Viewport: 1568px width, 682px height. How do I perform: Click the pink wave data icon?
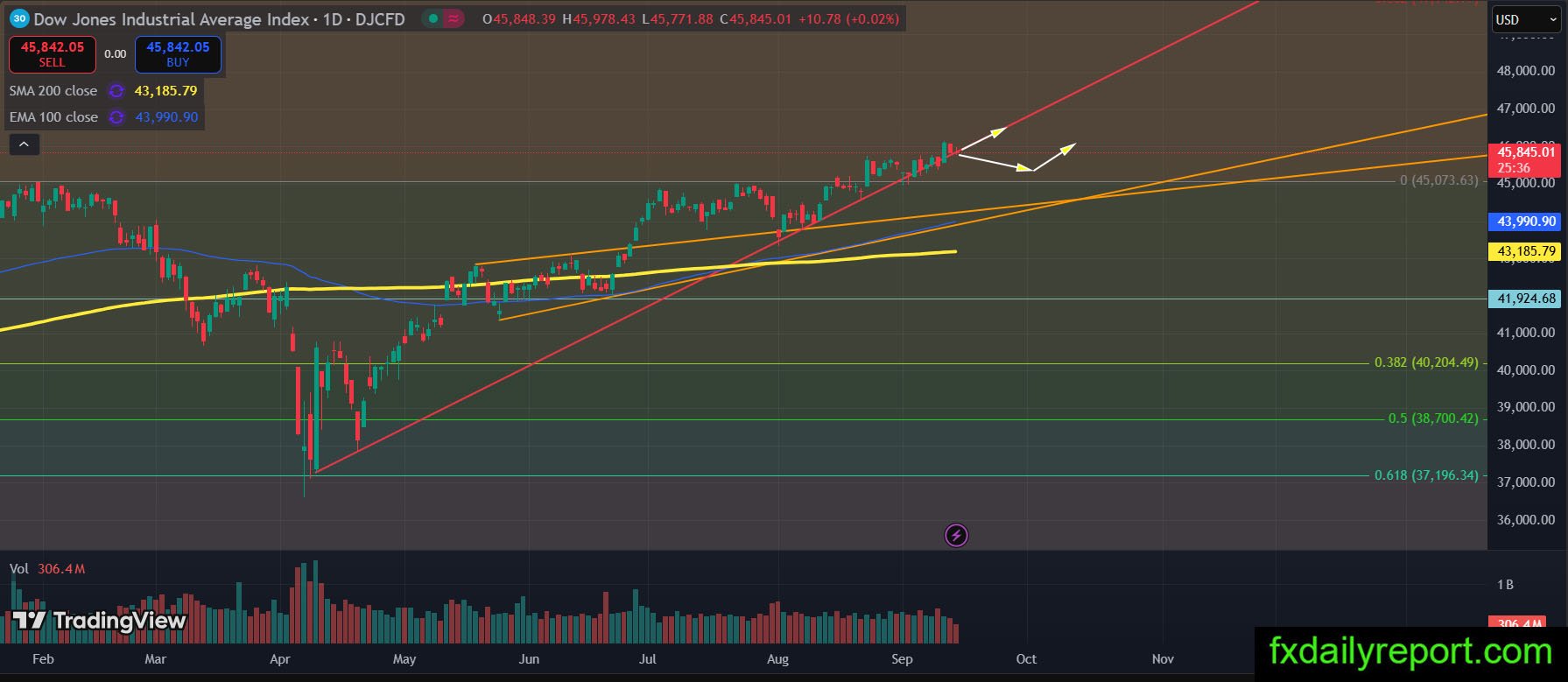pyautogui.click(x=454, y=18)
